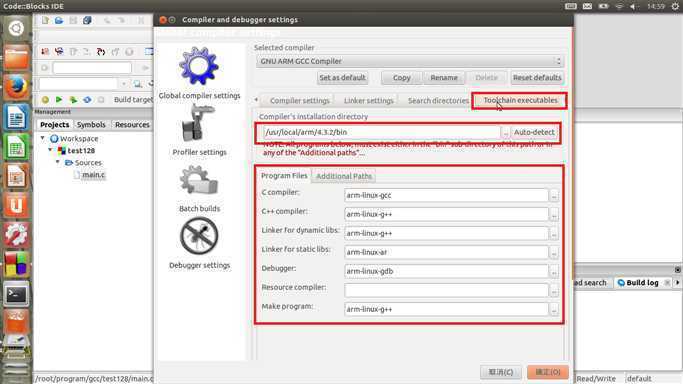Collapse the Workspace tree node

point(43,138)
